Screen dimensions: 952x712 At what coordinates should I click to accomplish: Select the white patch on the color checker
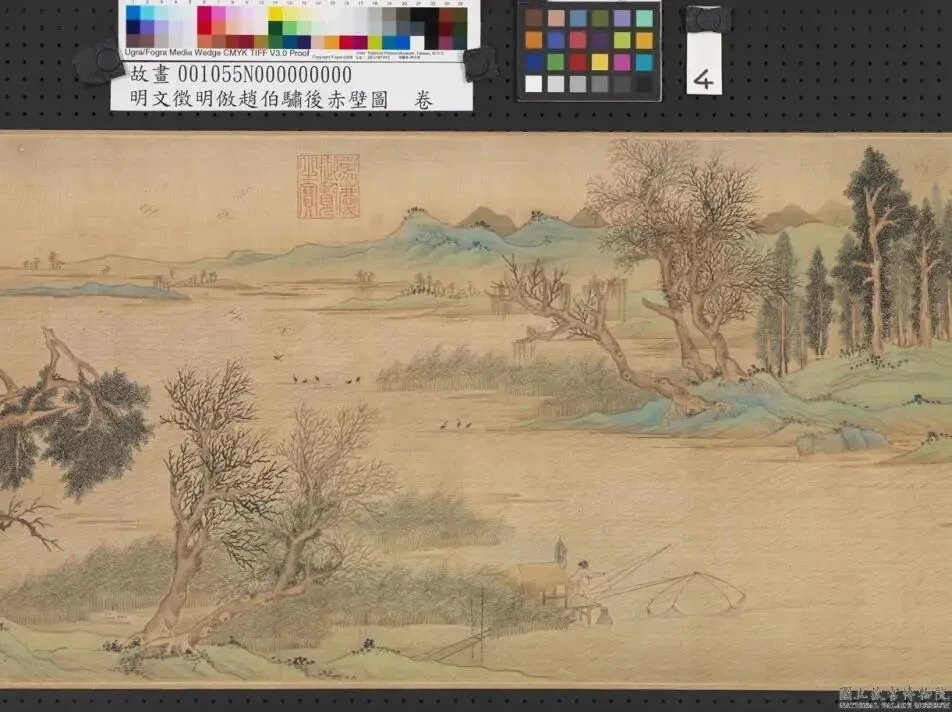pyautogui.click(x=534, y=84)
